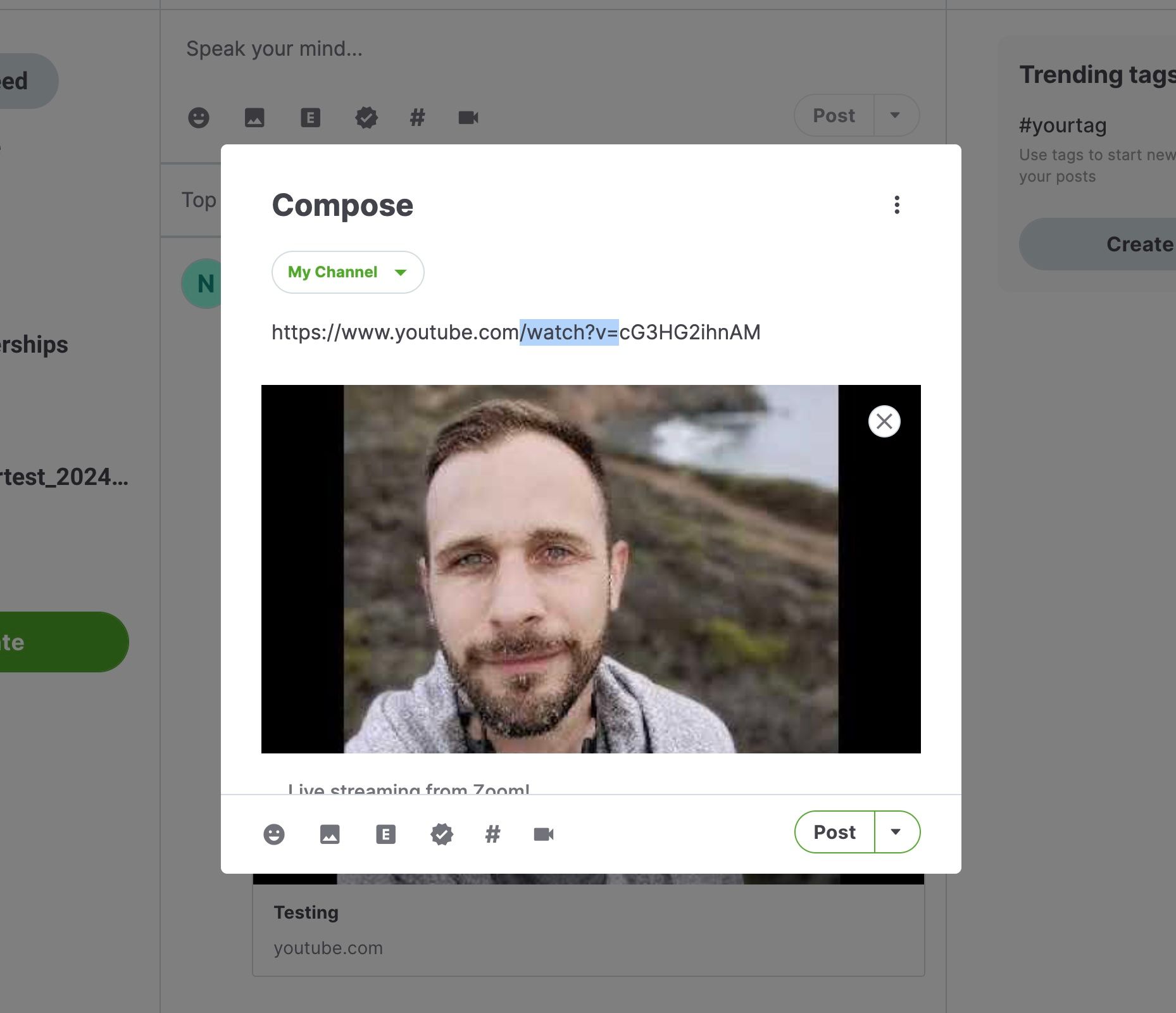This screenshot has width=1176, height=1013.
Task: Expand the Post options arrow in Compose dialog
Action: point(896,832)
